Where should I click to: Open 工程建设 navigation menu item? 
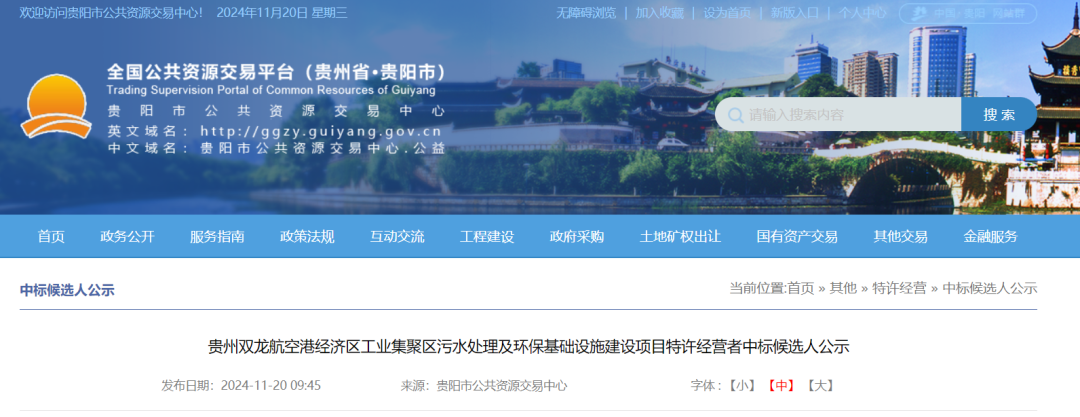(487, 236)
